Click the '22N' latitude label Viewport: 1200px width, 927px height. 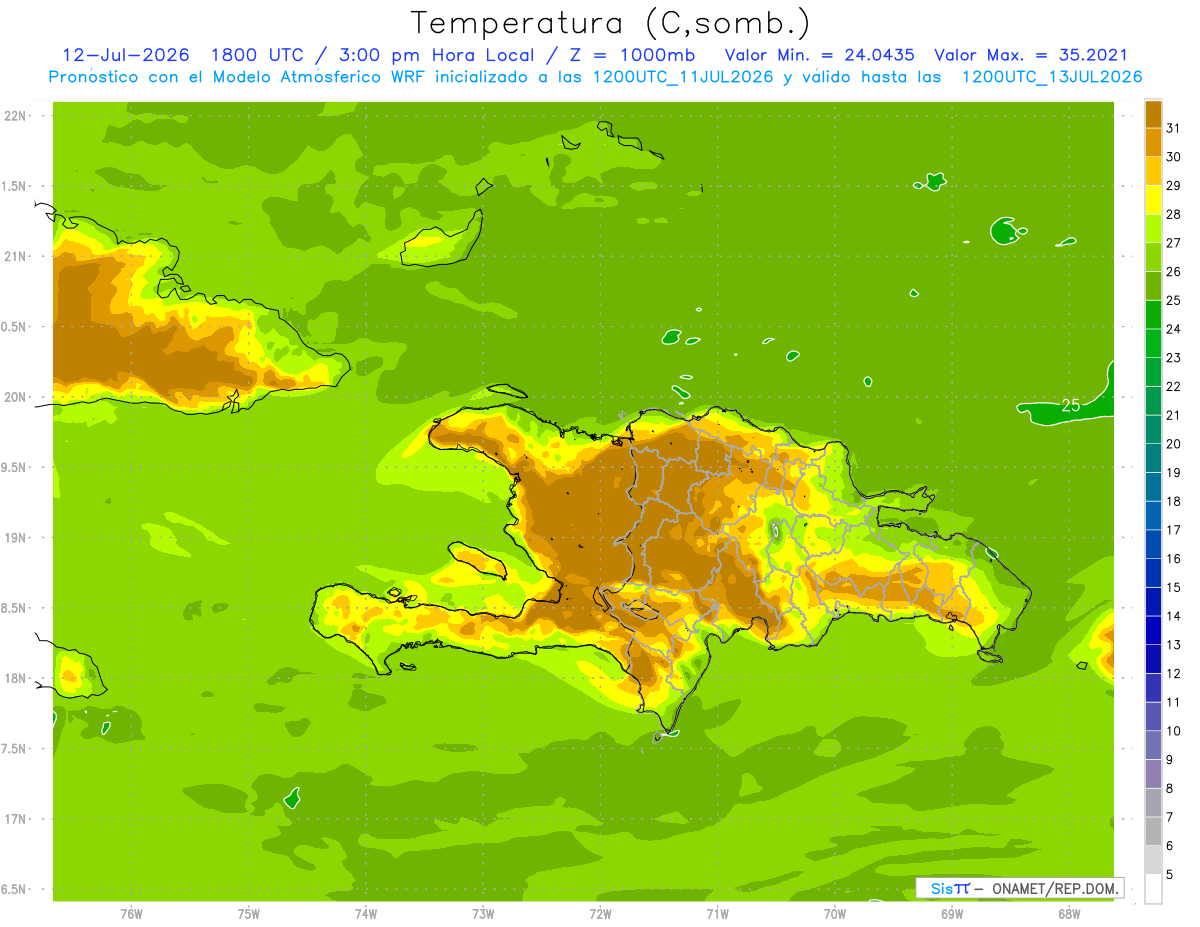tap(15, 116)
